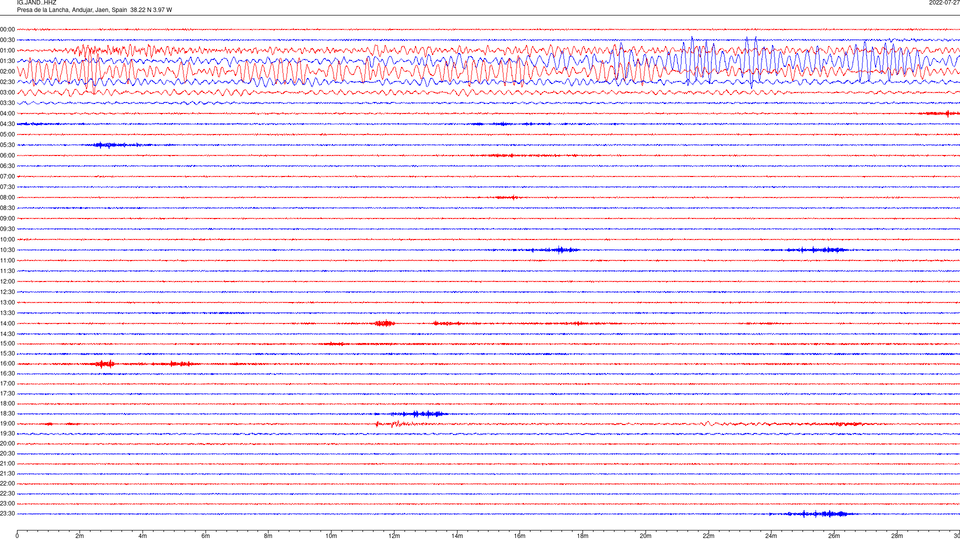
Task: Select the 19:00 trace time label
Action: 7,424
